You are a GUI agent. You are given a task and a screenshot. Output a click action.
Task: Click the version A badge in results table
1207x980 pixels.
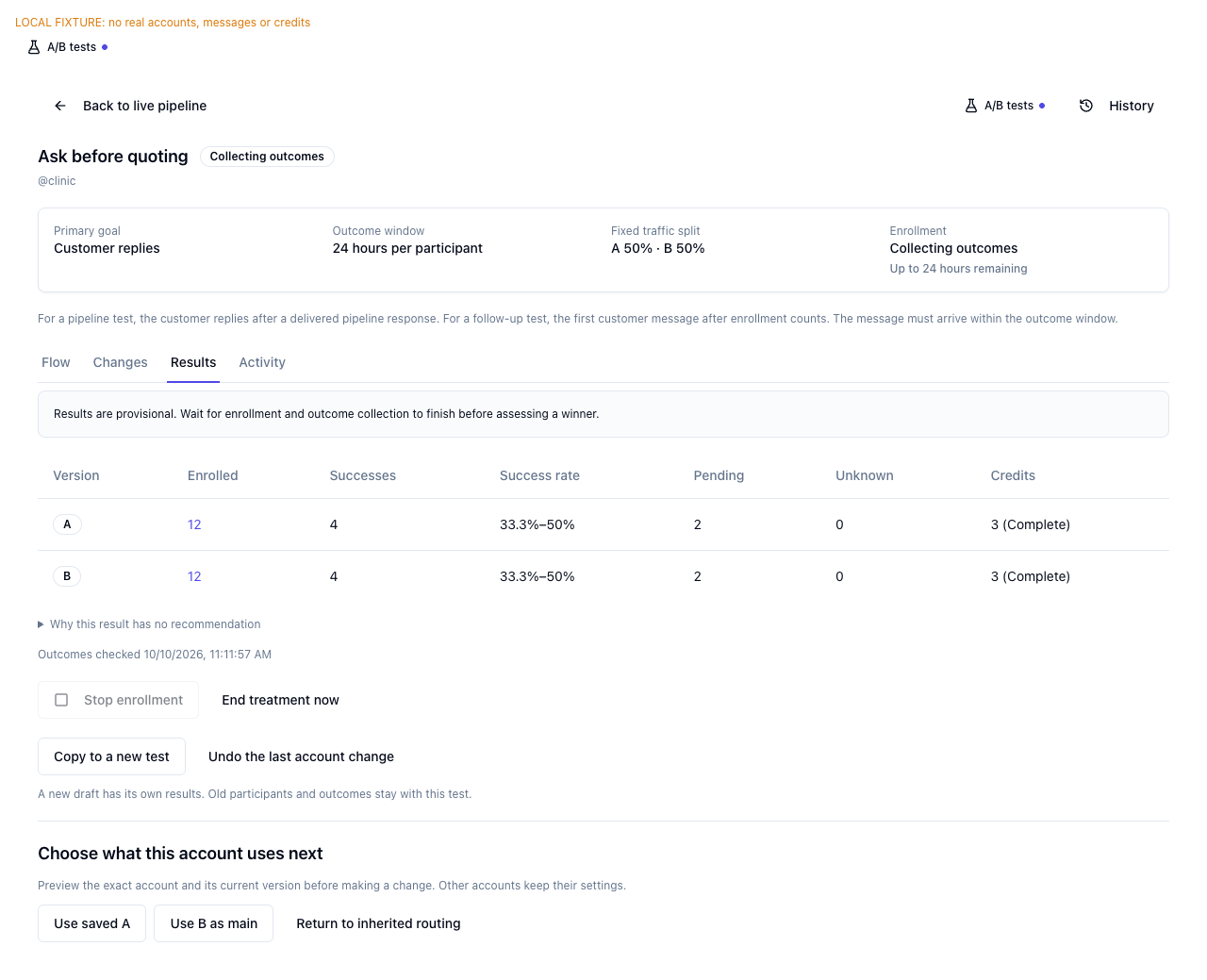67,524
